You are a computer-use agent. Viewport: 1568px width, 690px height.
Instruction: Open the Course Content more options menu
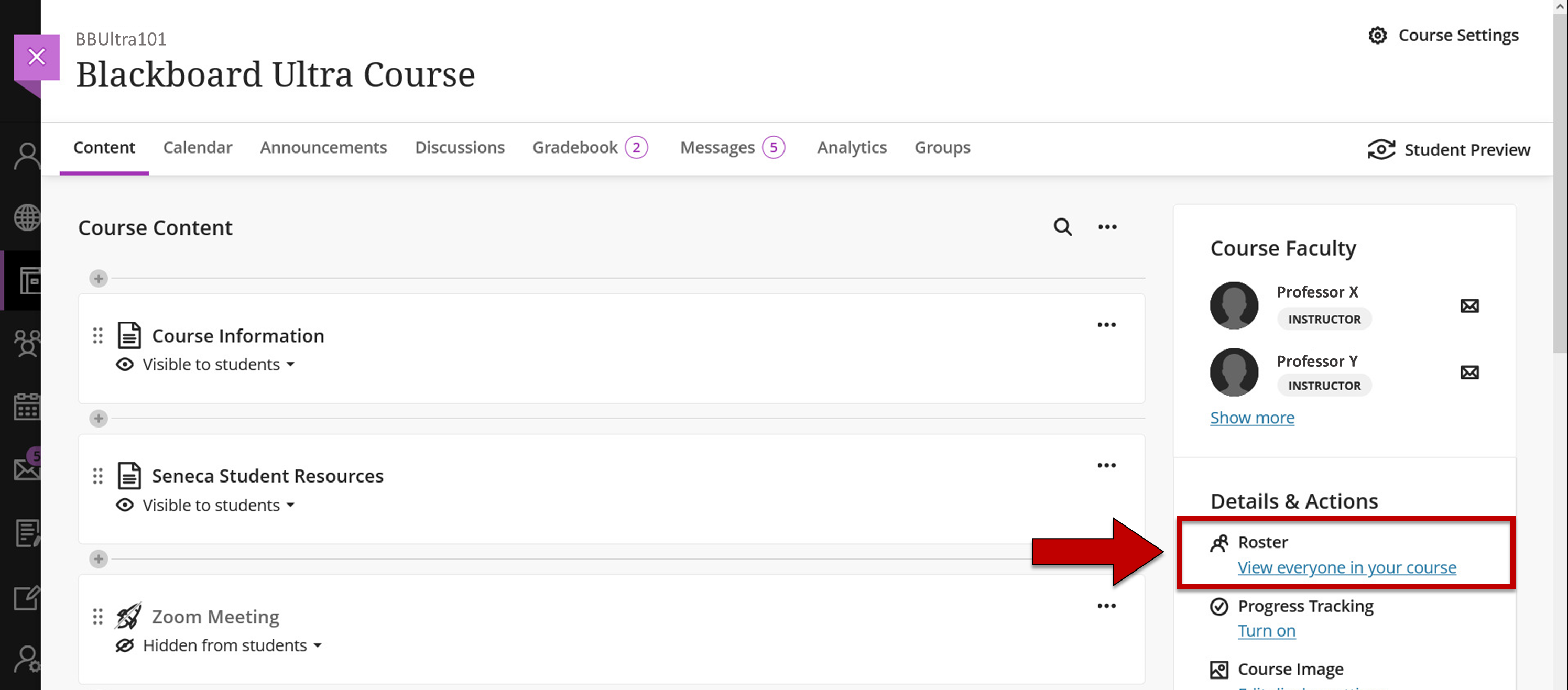click(x=1107, y=227)
